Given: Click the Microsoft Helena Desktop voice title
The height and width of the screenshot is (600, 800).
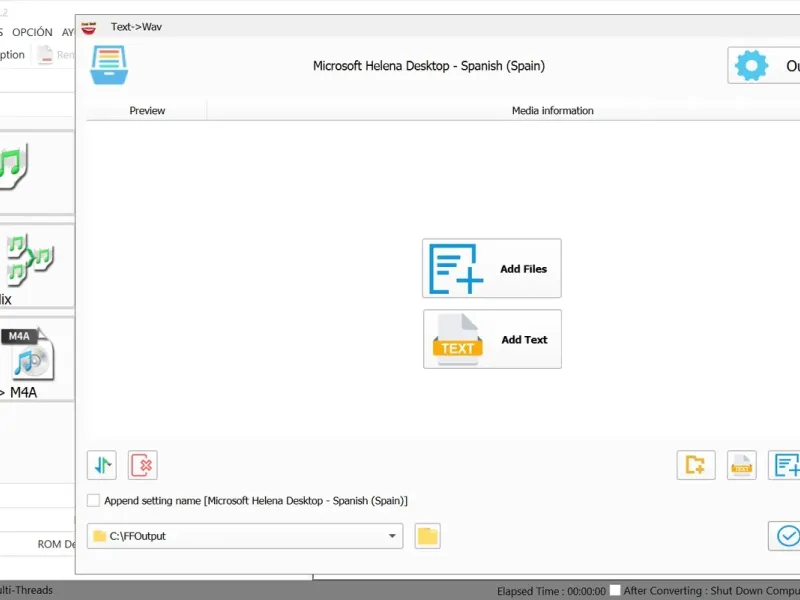Looking at the screenshot, I should click(429, 66).
